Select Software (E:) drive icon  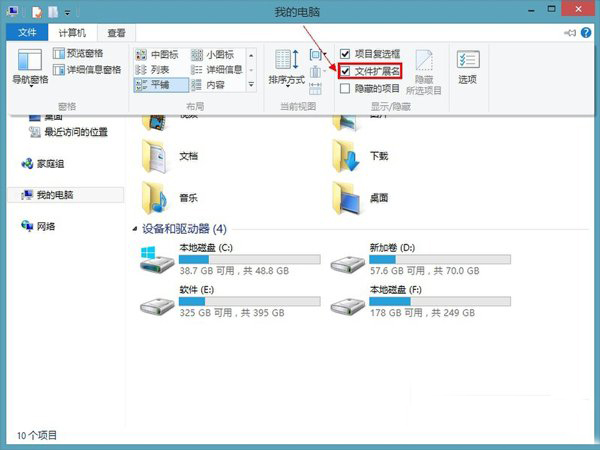pos(157,305)
